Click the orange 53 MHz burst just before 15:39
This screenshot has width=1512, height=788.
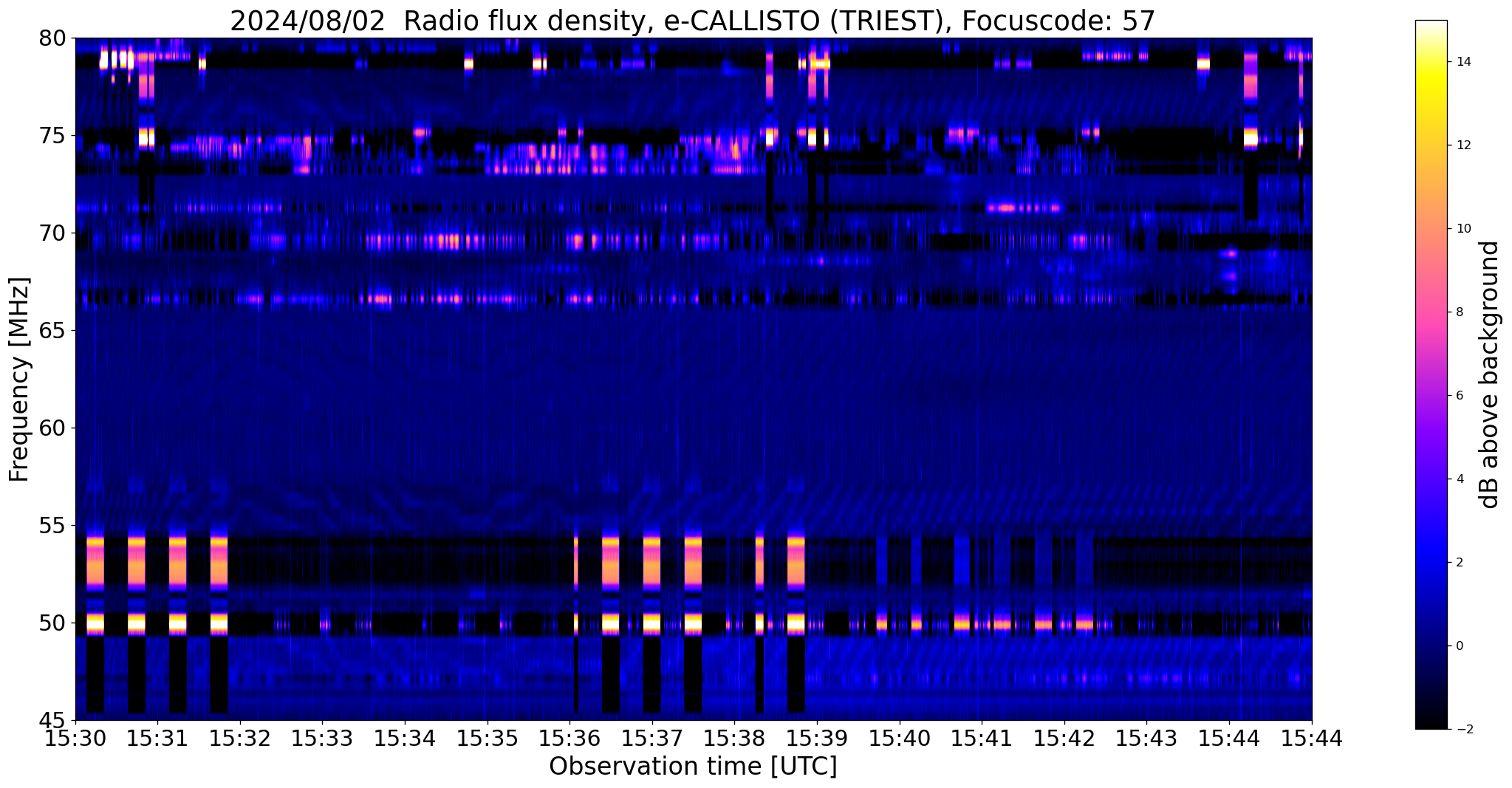click(x=796, y=563)
